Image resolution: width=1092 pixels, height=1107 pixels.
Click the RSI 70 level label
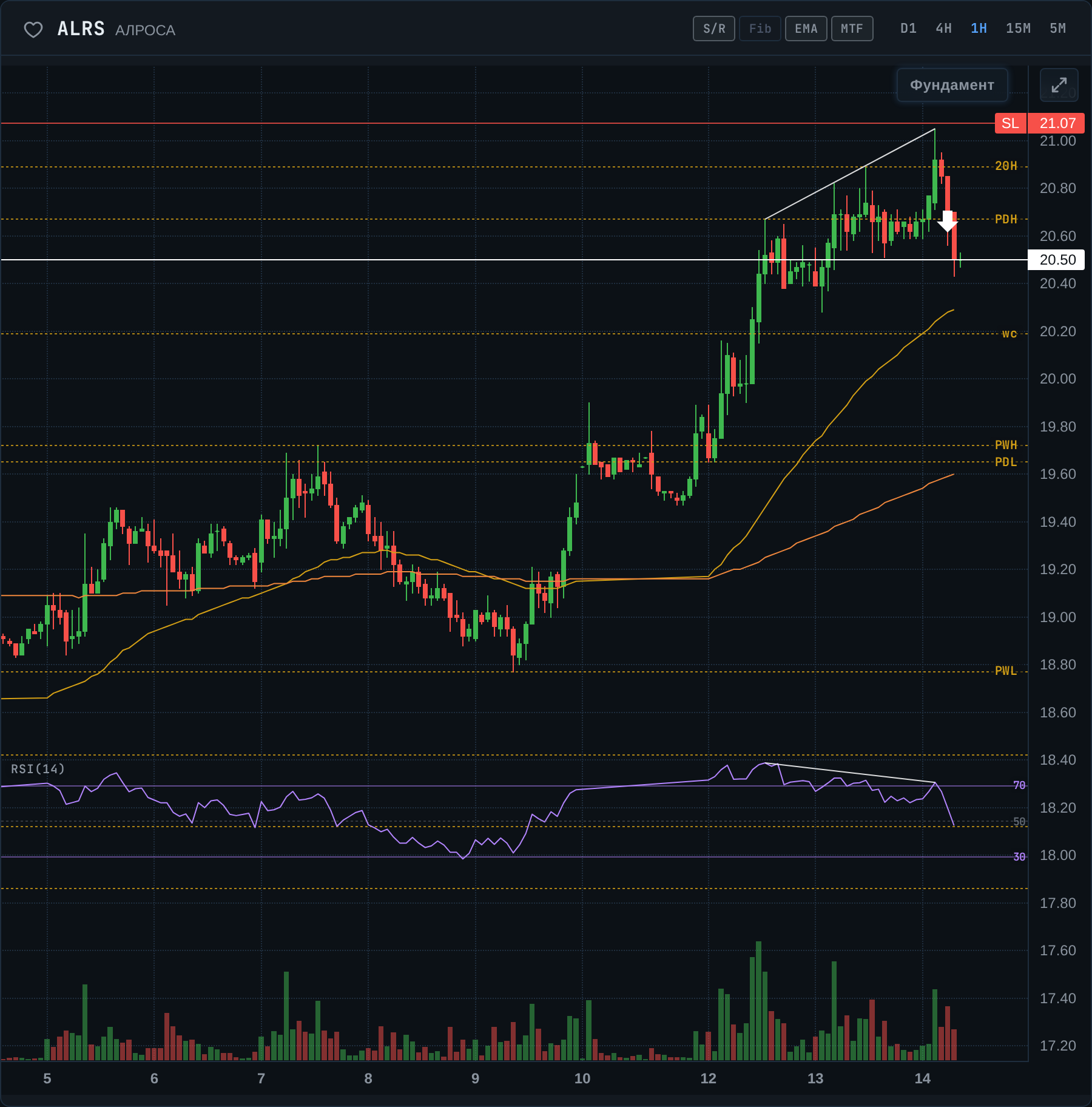pyautogui.click(x=1019, y=786)
